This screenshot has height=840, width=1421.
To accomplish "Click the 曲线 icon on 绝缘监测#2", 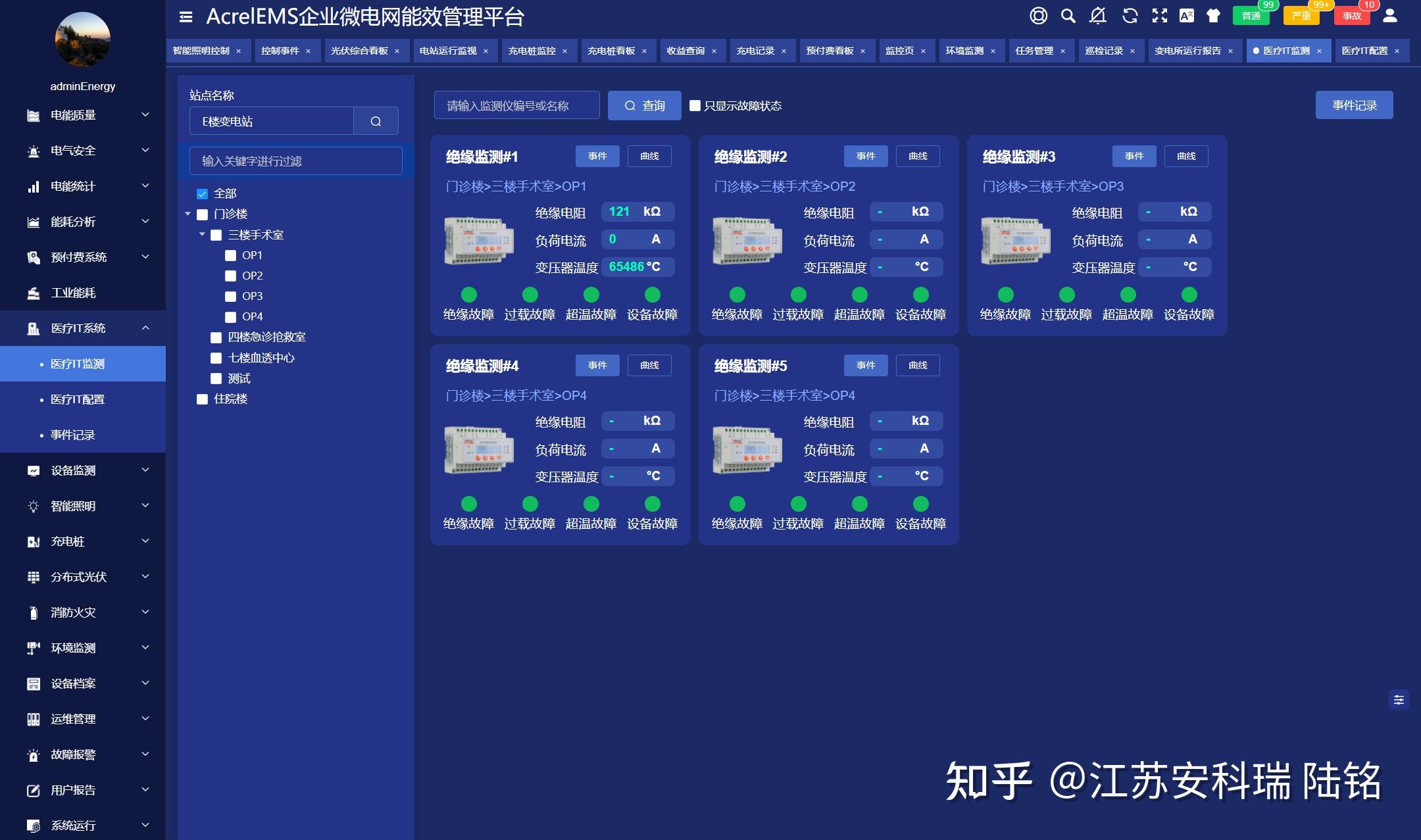I will 917,156.
